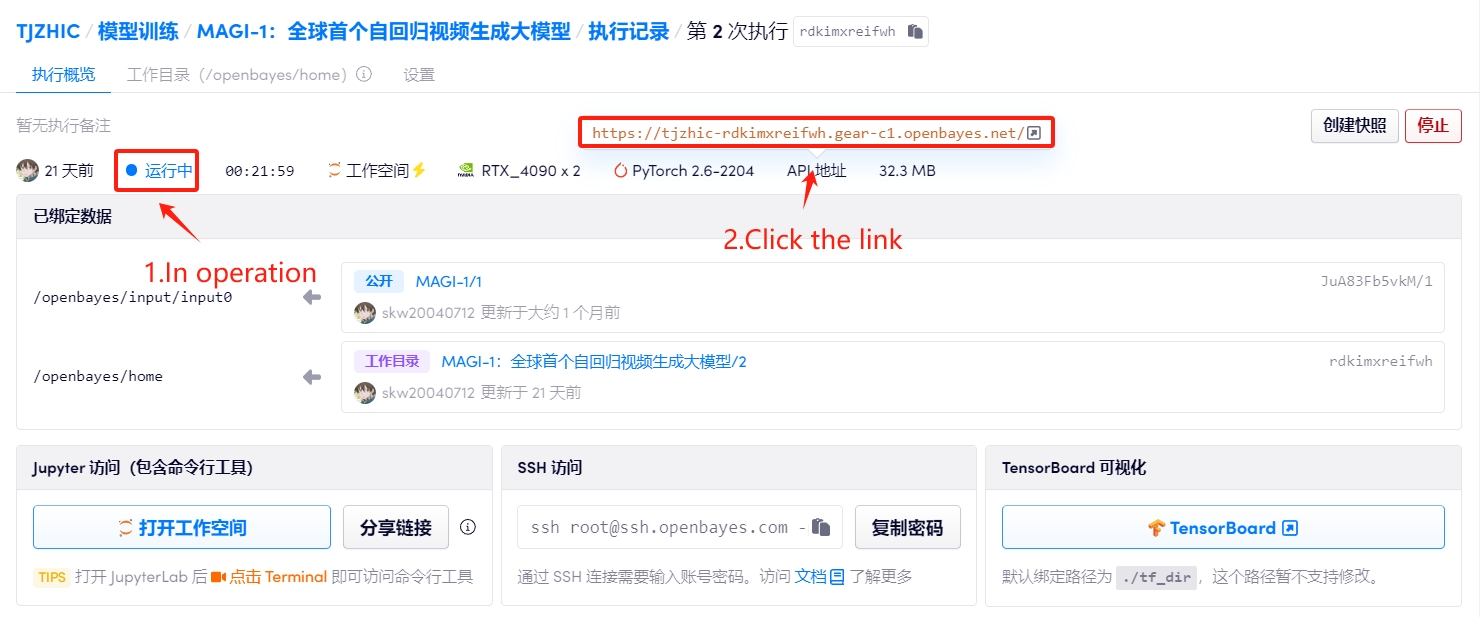Image resolution: width=1480 pixels, height=617 pixels.
Task: Click the arrow icon beside /openbayes/input/input0
Action: pyautogui.click(x=312, y=297)
